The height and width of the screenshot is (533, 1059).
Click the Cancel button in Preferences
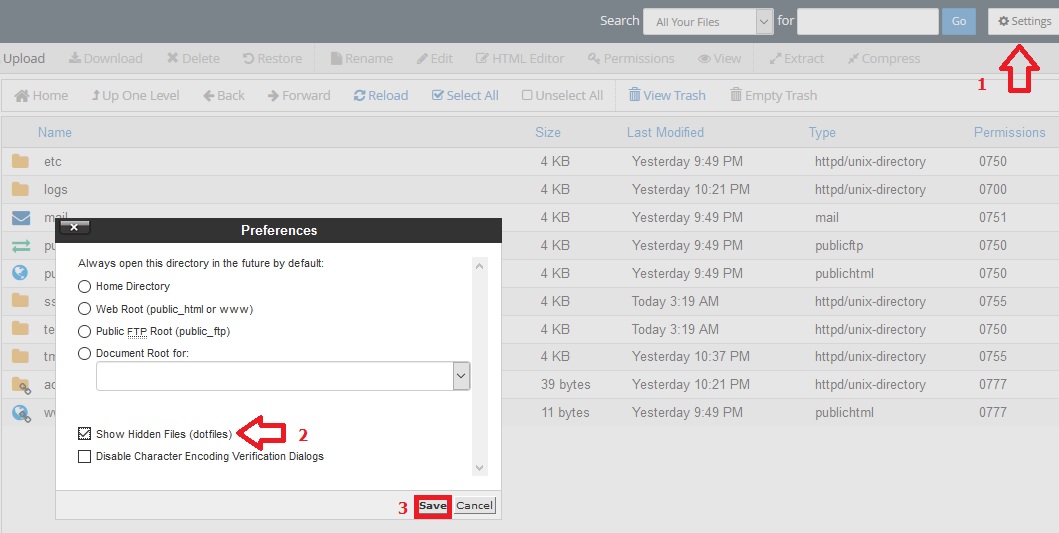474,505
